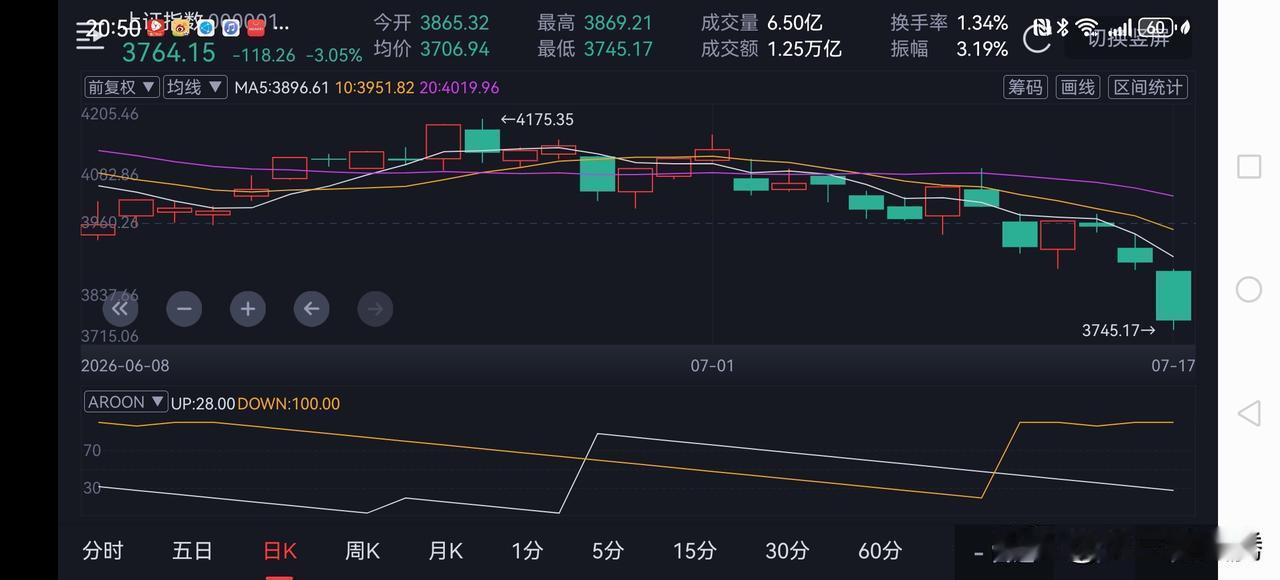The image size is (1280, 580).
Task: Tap the last green candlestick at 07-17
Action: click(x=1174, y=295)
